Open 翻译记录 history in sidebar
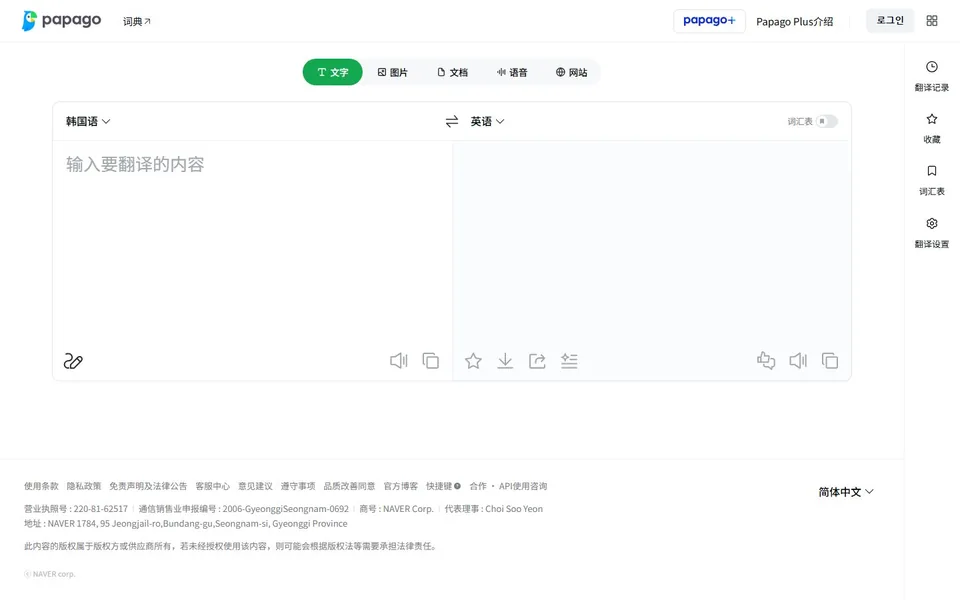This screenshot has height=600, width=960. click(x=932, y=76)
